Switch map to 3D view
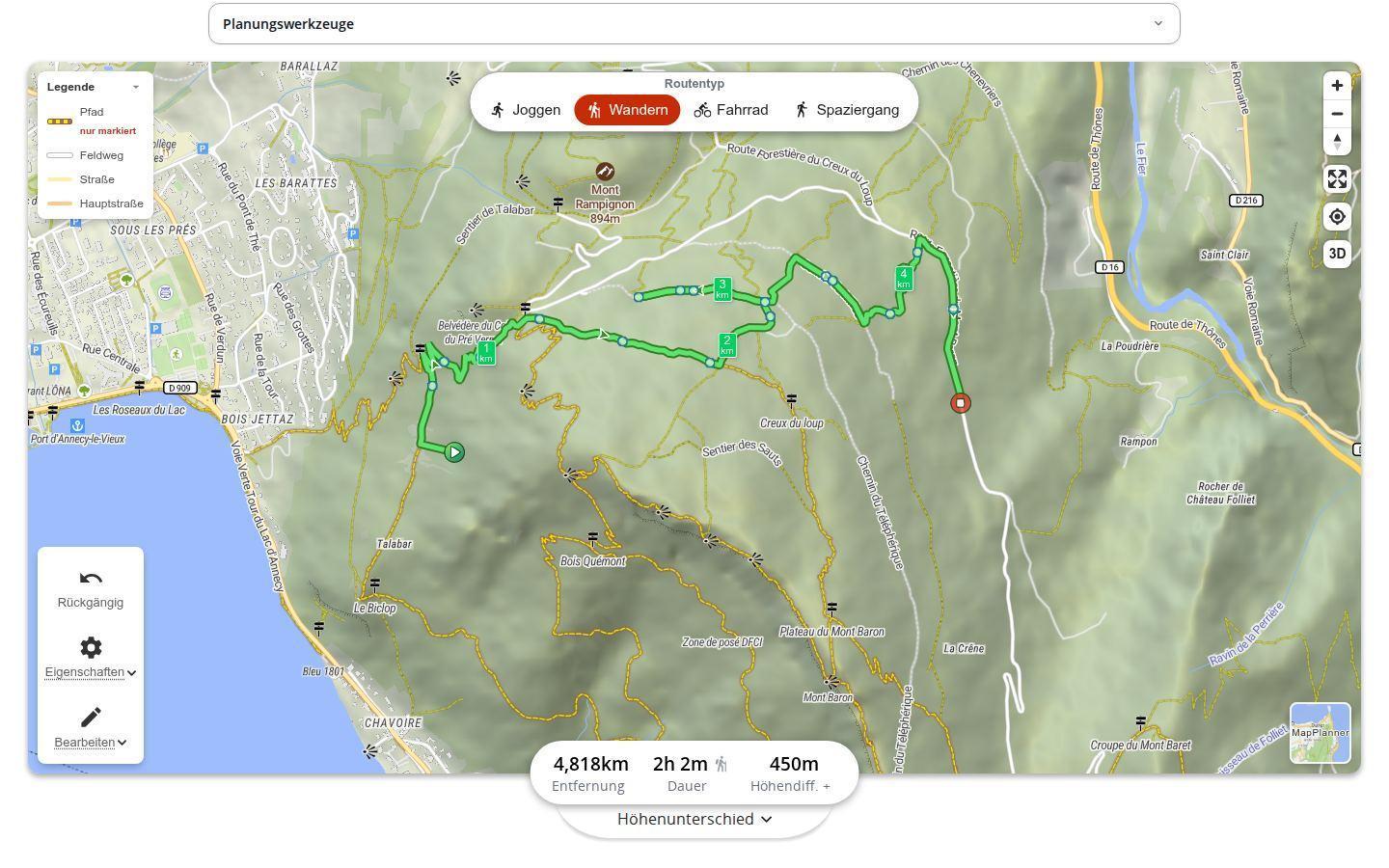The height and width of the screenshot is (868, 1389). pos(1337,254)
